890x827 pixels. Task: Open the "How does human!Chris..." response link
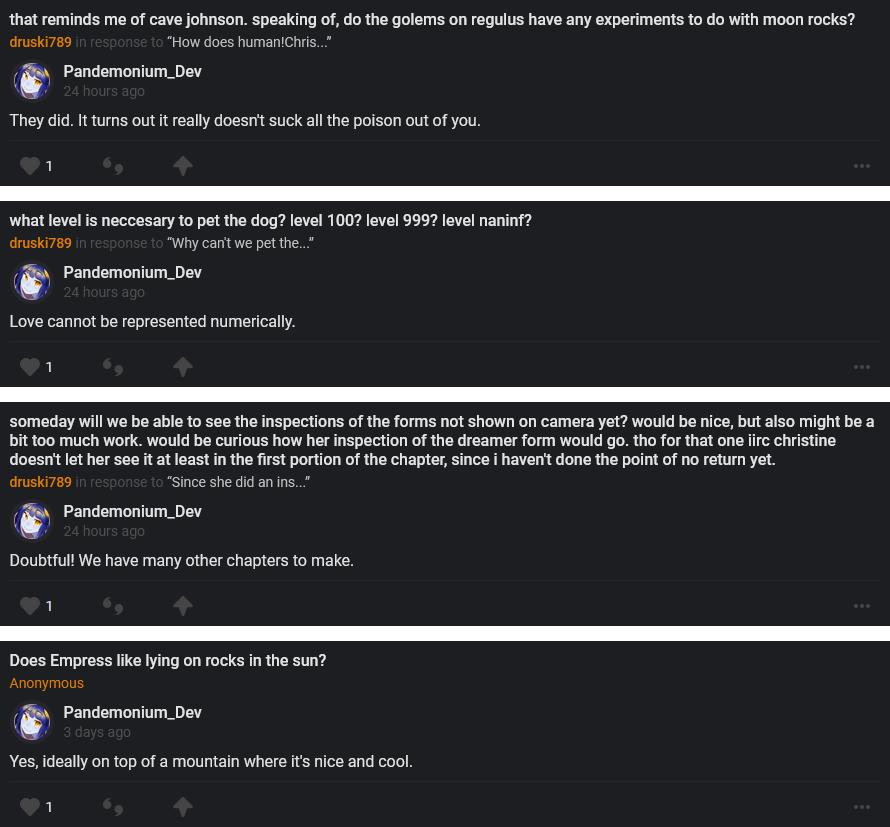click(249, 42)
